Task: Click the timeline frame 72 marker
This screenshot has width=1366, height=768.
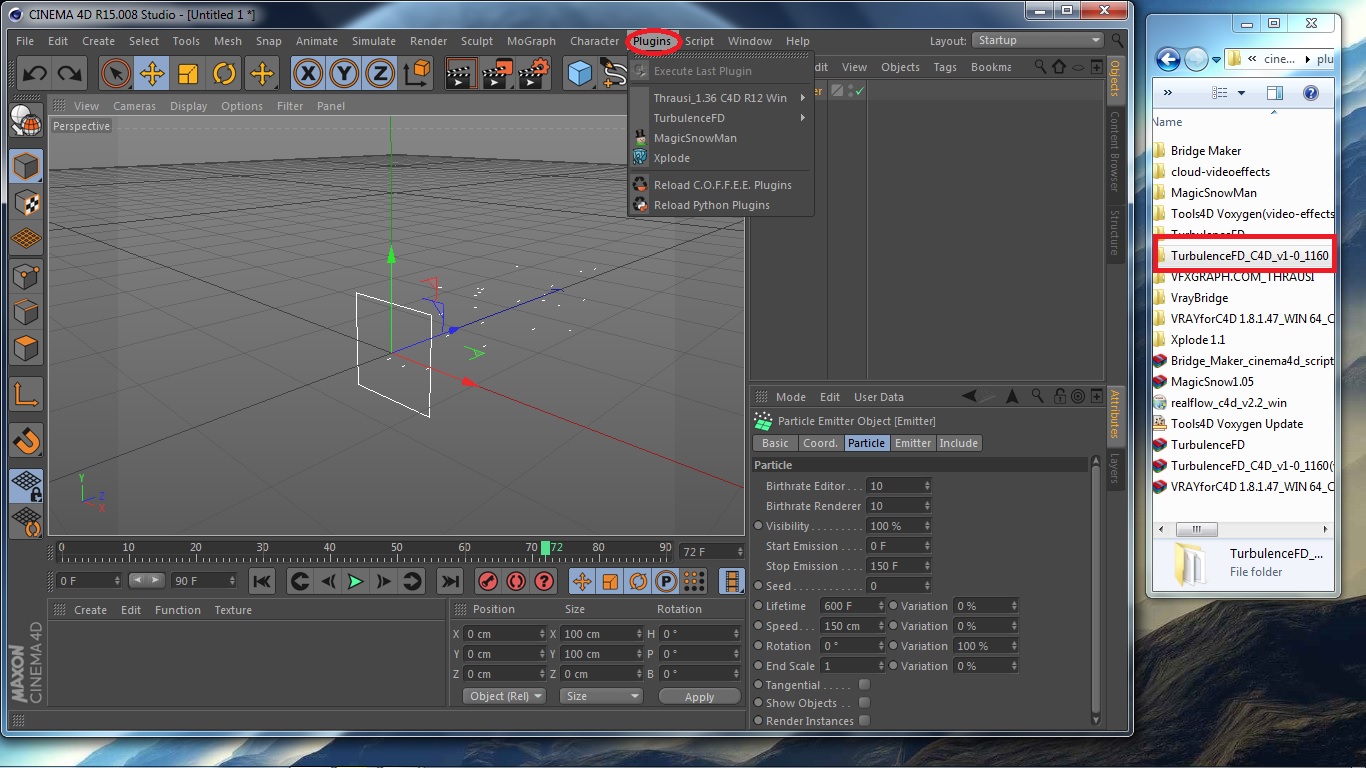Action: [545, 547]
